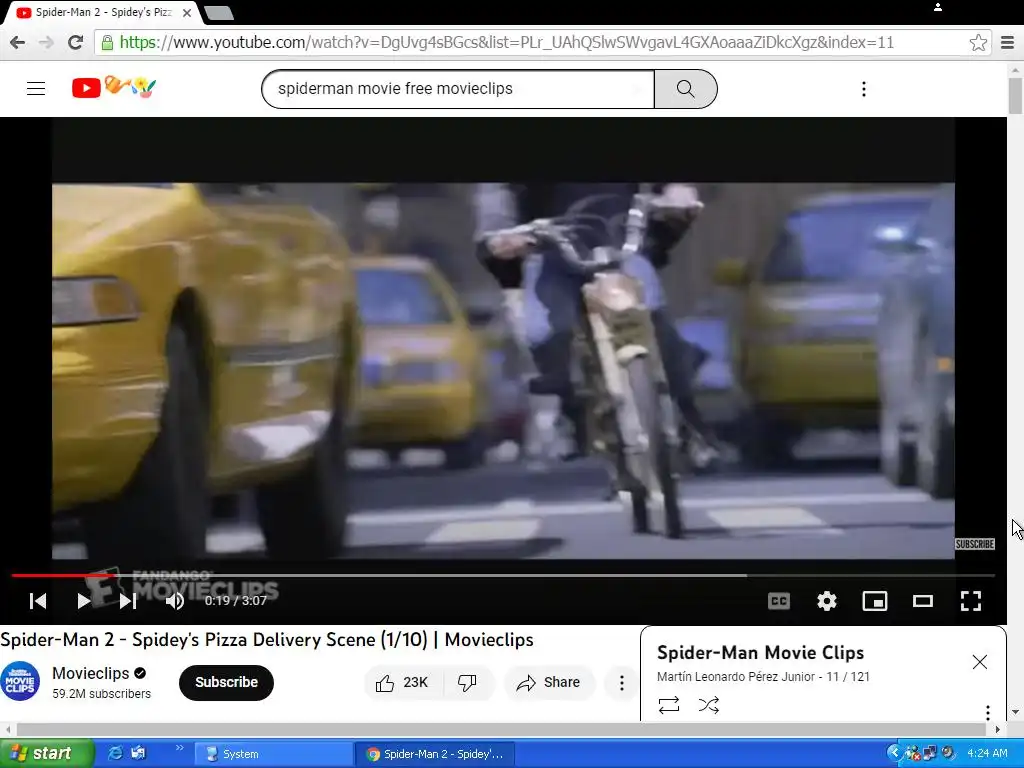Click the 0:19 / 3:07 time display
1024x768 pixels.
[x=236, y=601]
